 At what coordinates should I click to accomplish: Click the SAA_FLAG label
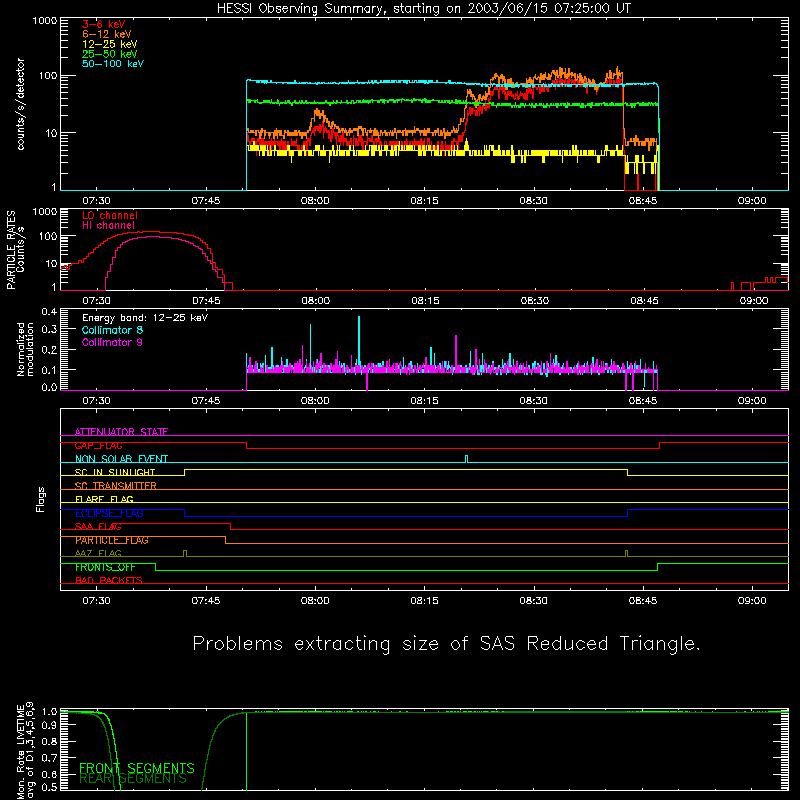(98, 526)
